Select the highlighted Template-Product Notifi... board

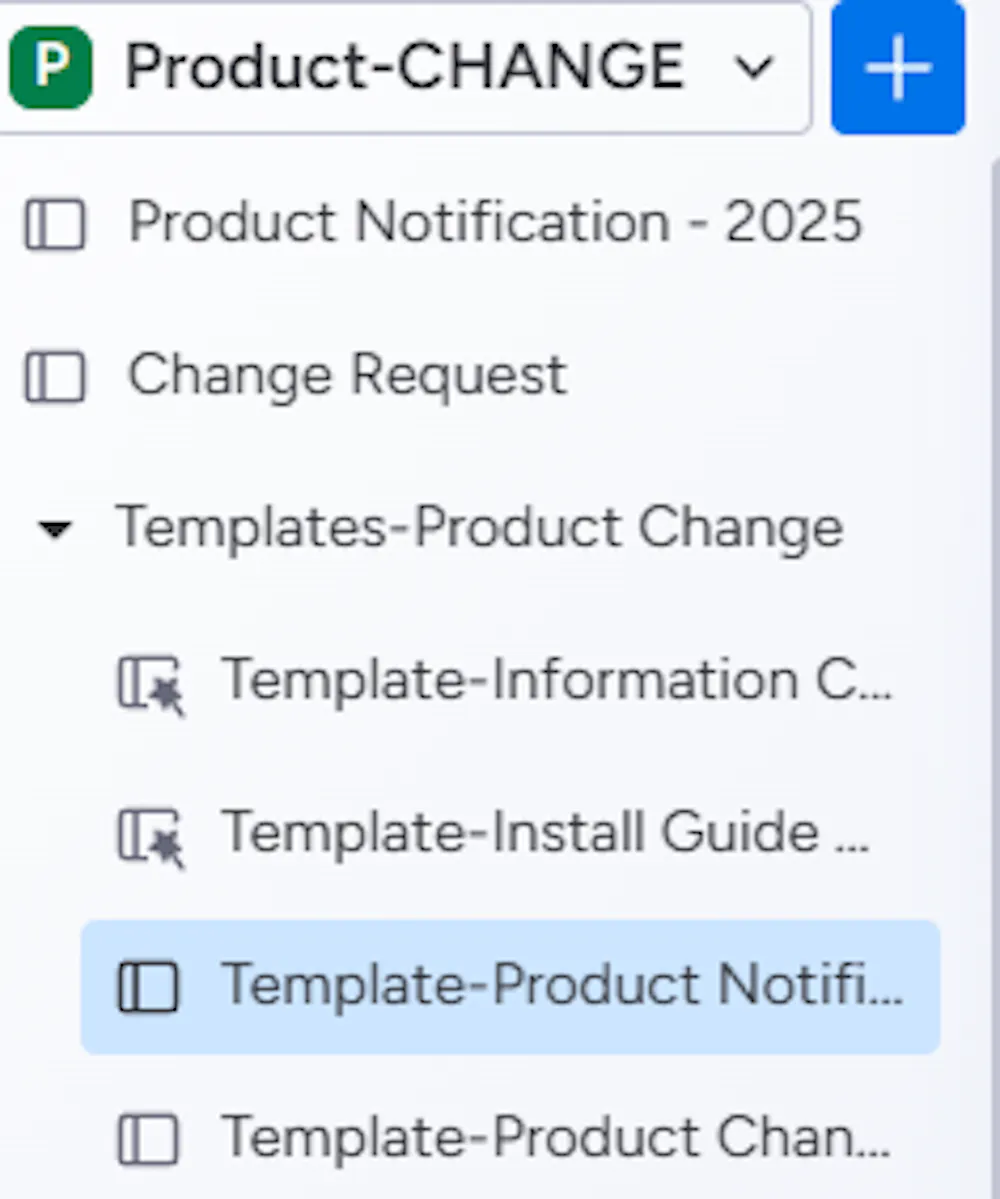pos(560,985)
